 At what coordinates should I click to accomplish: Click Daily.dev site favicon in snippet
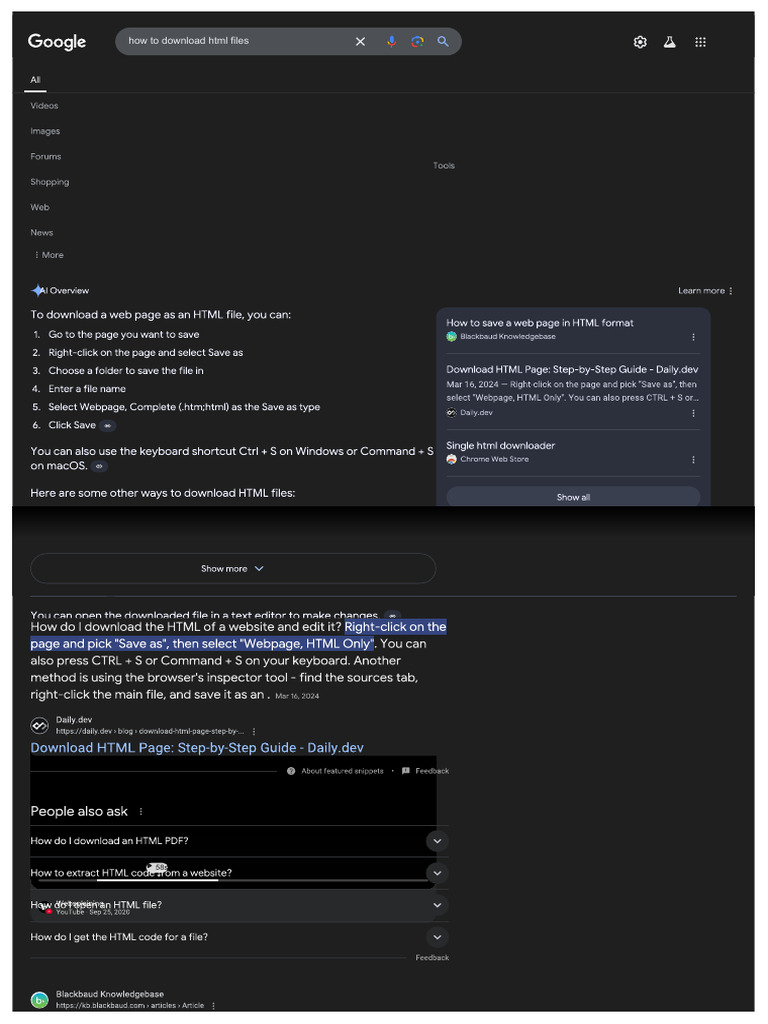click(x=40, y=726)
